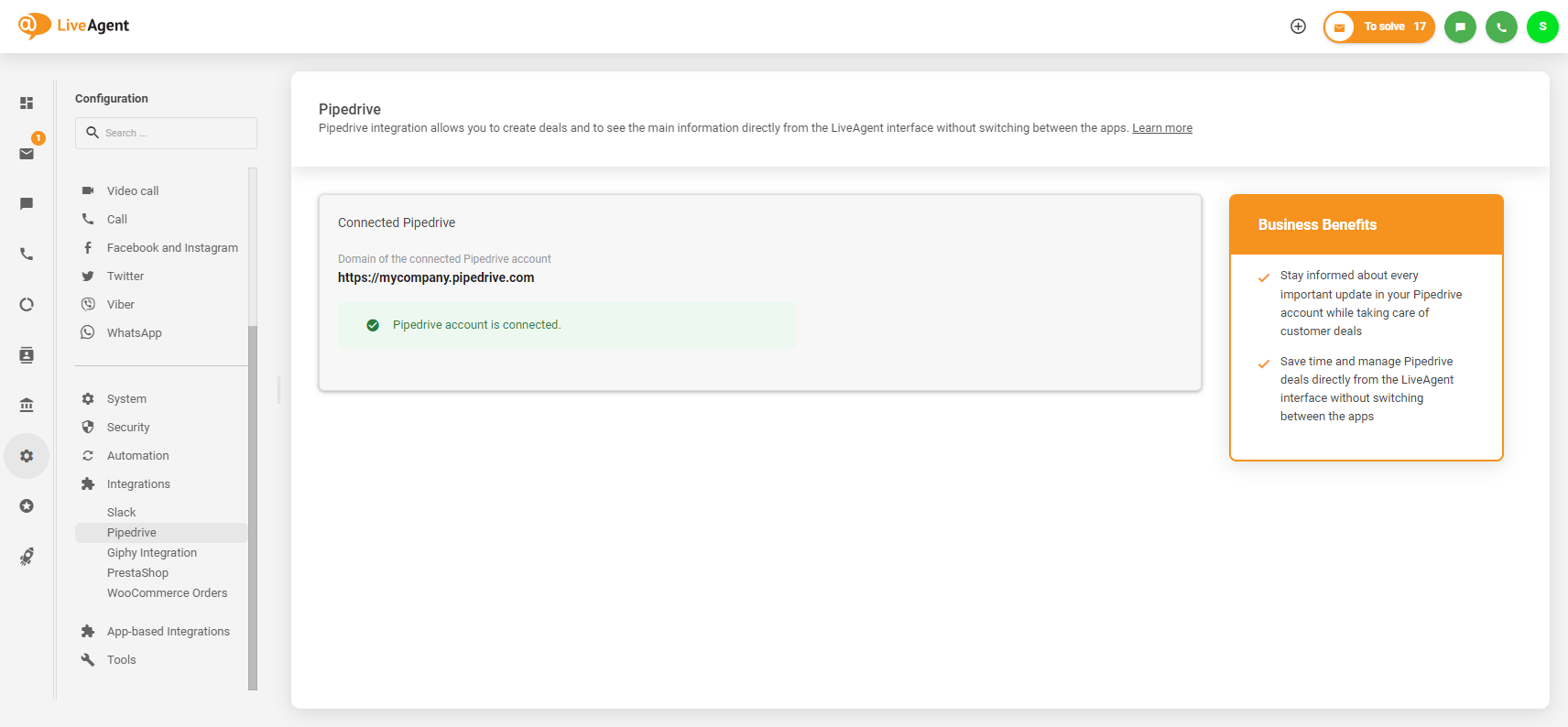The height and width of the screenshot is (727, 1568).
Task: Open the 'Learn more' Pipedrive link
Action: click(x=1161, y=128)
